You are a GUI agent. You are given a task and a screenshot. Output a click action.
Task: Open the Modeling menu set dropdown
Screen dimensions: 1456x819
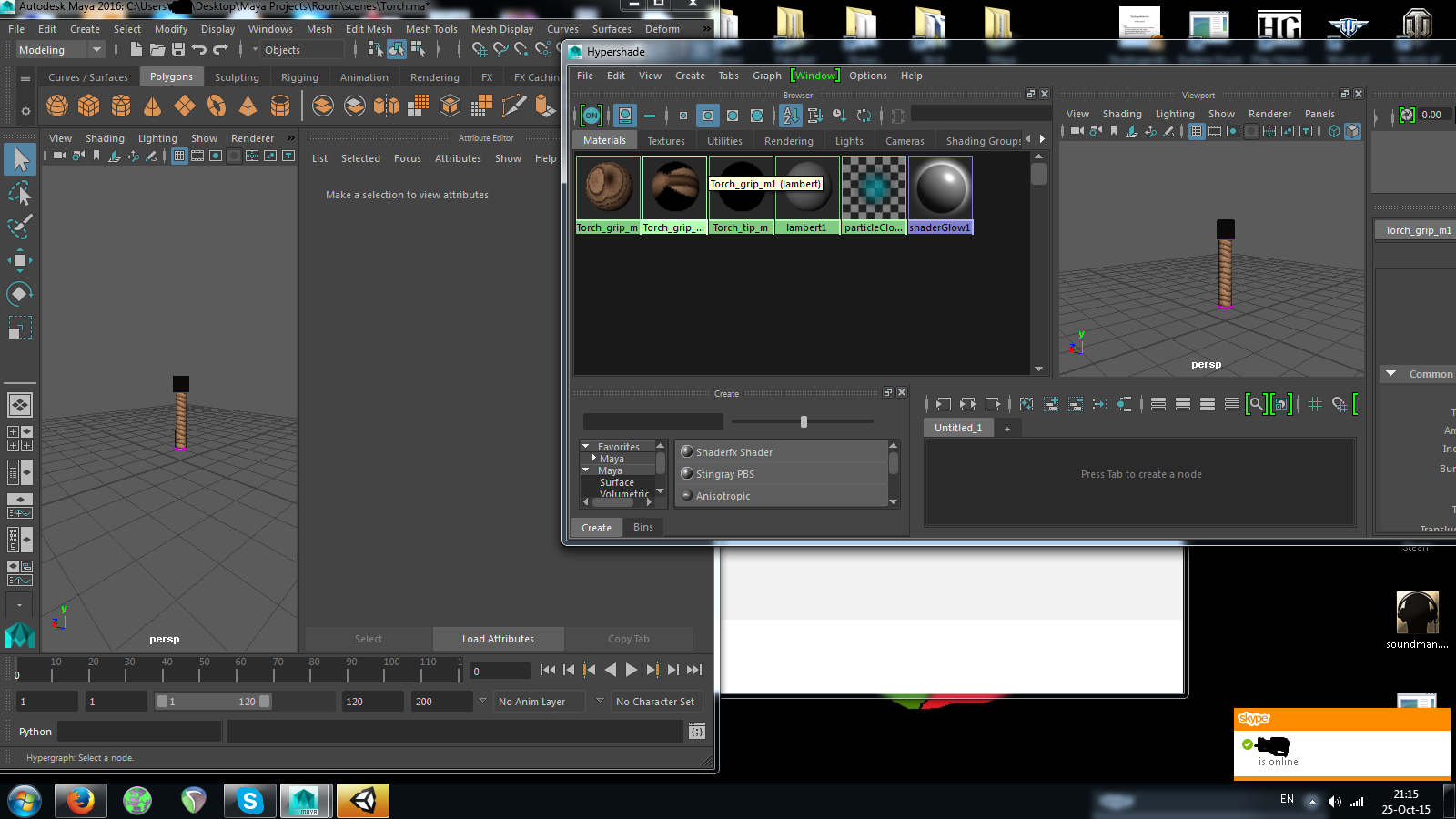pos(60,50)
